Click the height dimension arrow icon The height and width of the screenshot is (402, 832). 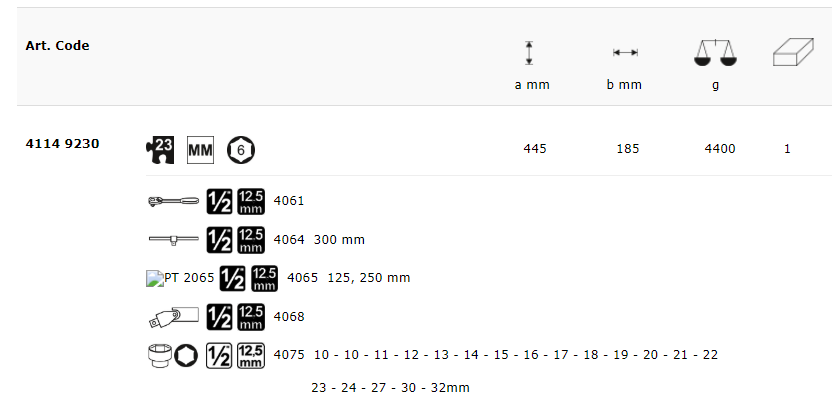(531, 54)
